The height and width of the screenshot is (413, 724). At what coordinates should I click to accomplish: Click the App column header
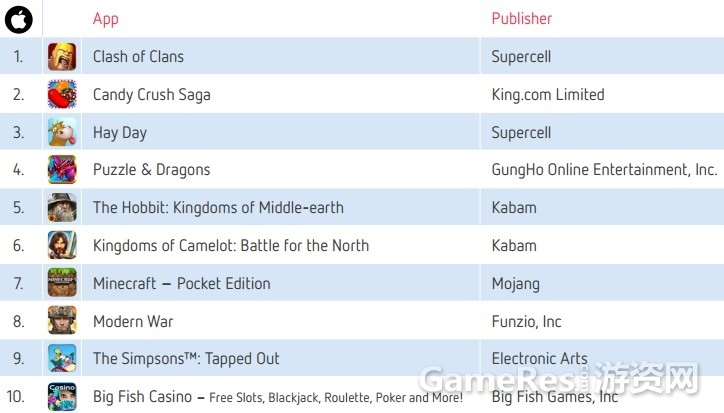tap(106, 19)
